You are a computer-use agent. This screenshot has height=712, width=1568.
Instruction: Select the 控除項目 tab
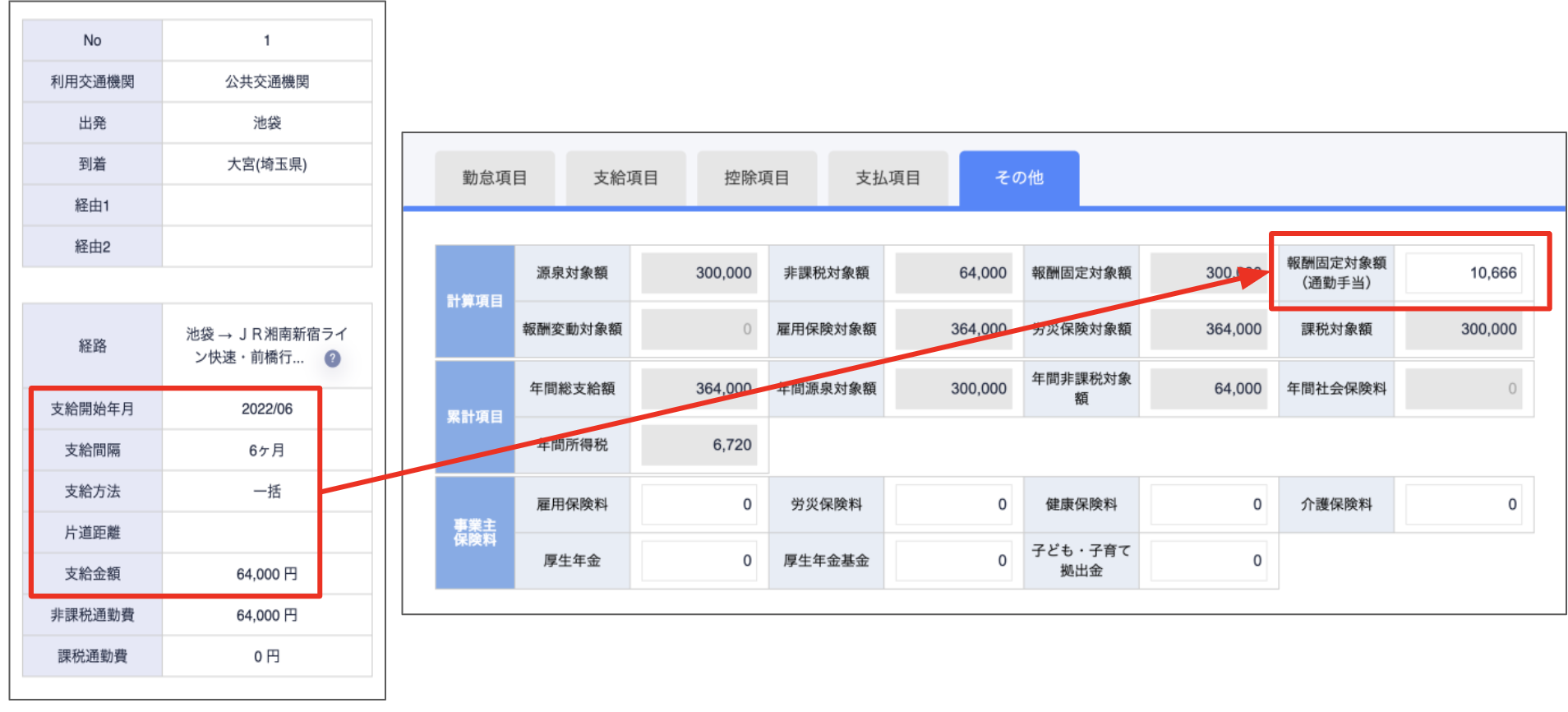coord(757,178)
